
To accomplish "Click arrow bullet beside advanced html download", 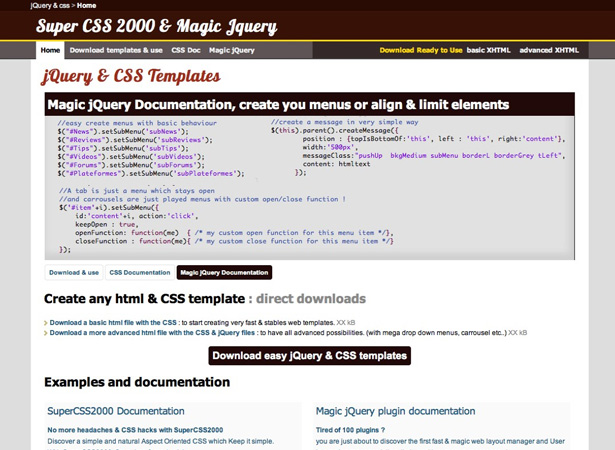I will pyautogui.click(x=45, y=333).
